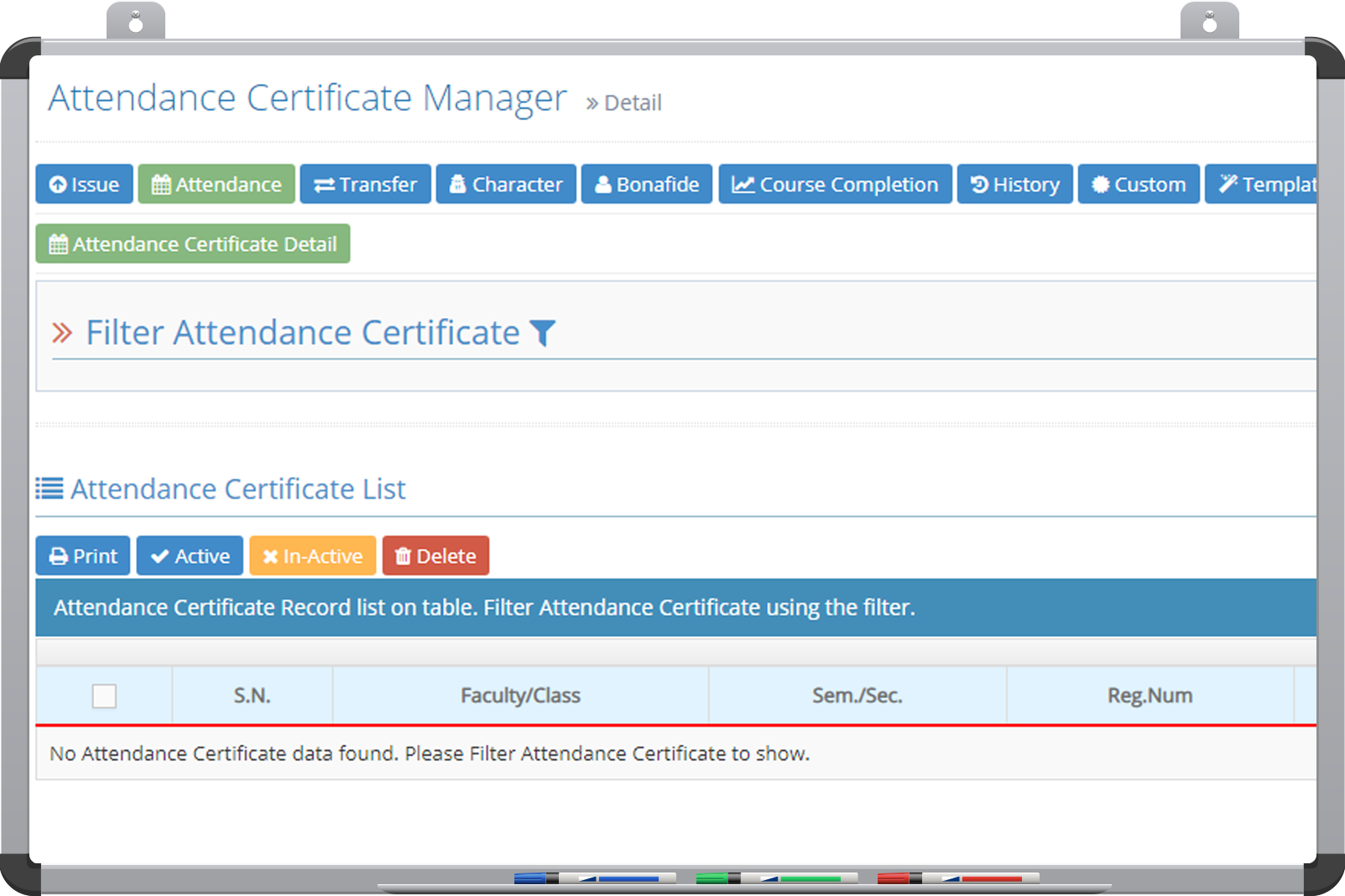Switch to the Attendance tab
Screen dimensions: 1345x896
coord(216,184)
